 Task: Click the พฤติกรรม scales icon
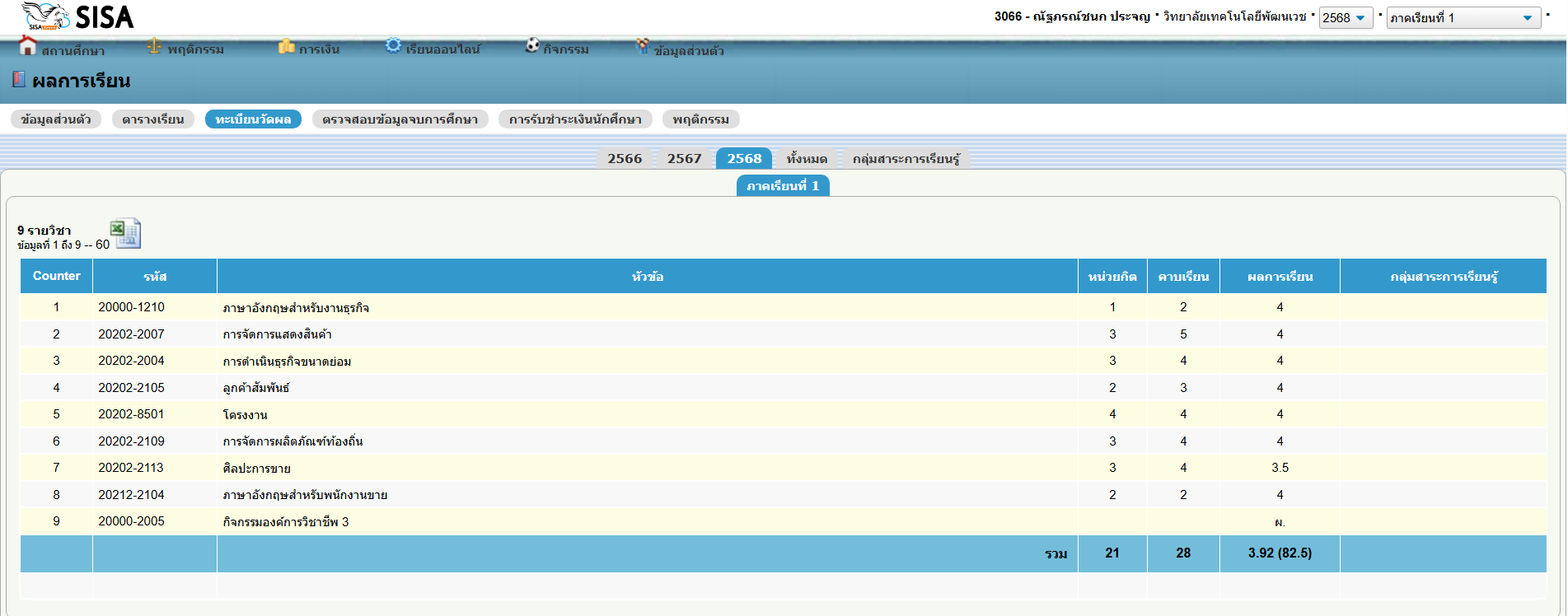(154, 47)
